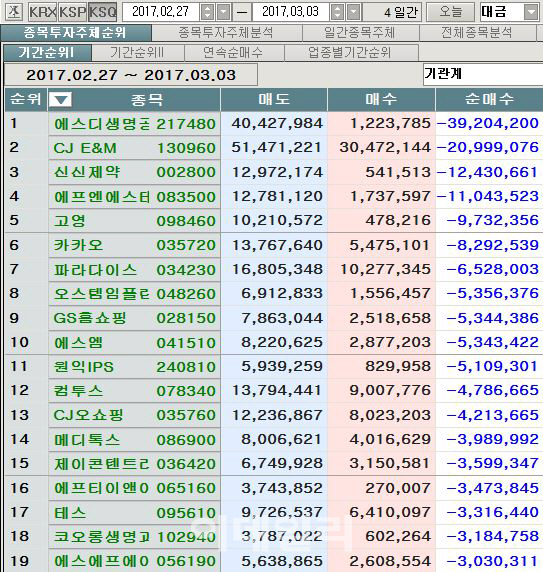
Task: Click the buy value 9,007,776
Action: (390, 391)
